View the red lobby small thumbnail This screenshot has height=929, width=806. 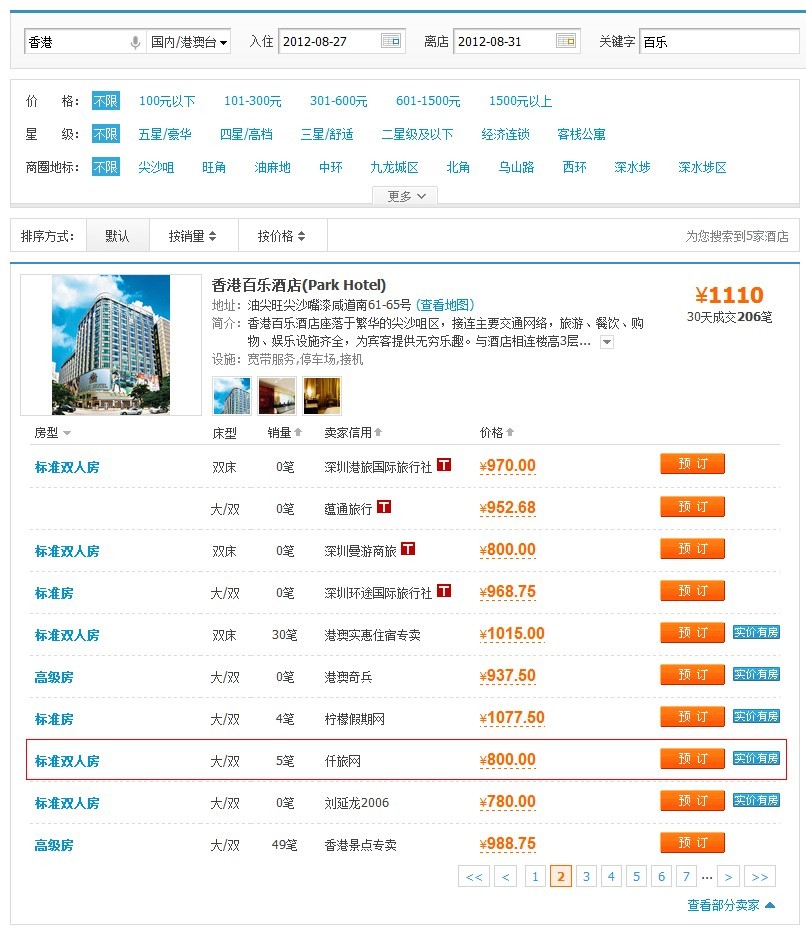(277, 396)
